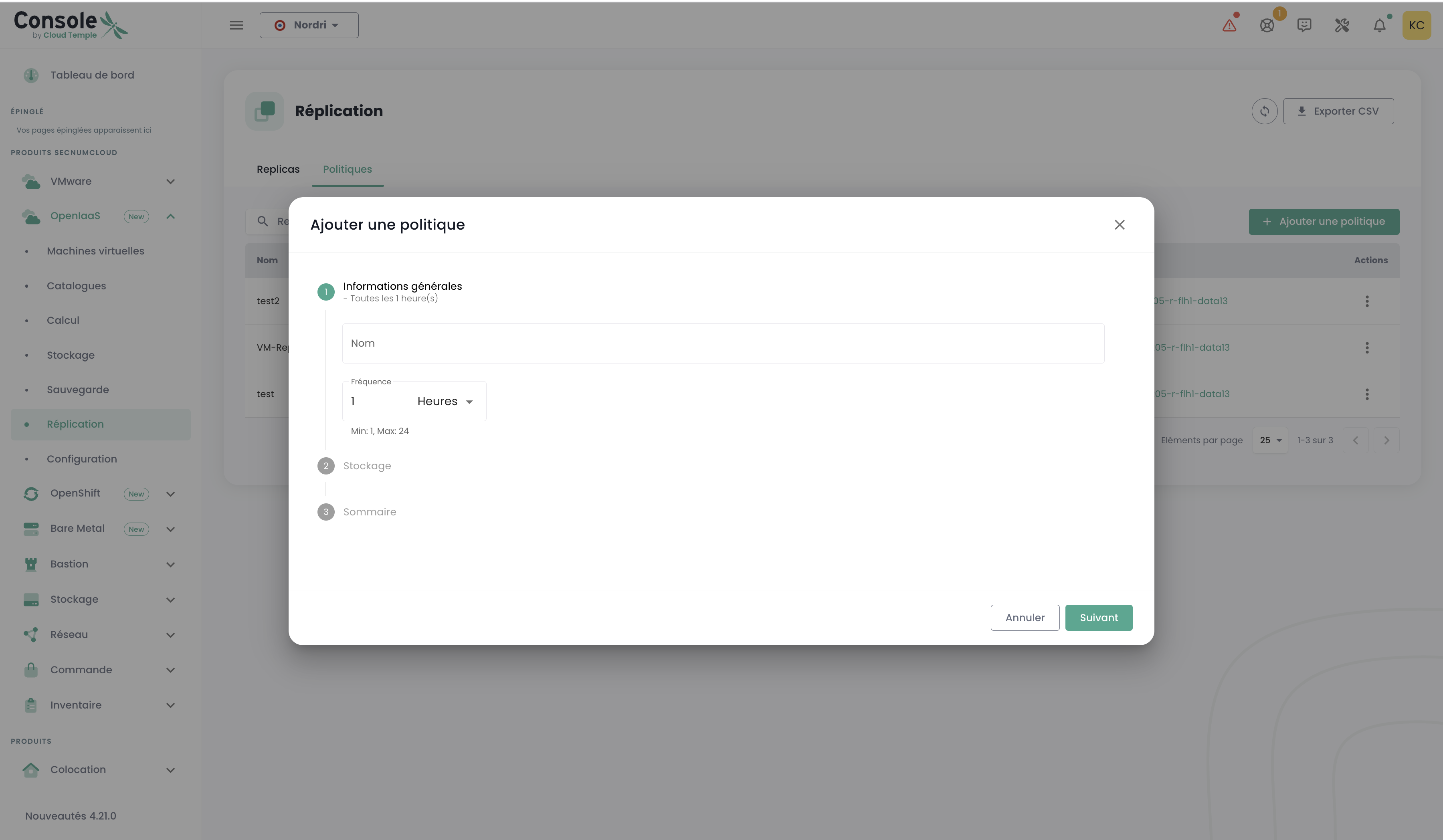The height and width of the screenshot is (840, 1443).
Task: Collapse the OpenIaaS sidebar section
Action: tap(170, 216)
